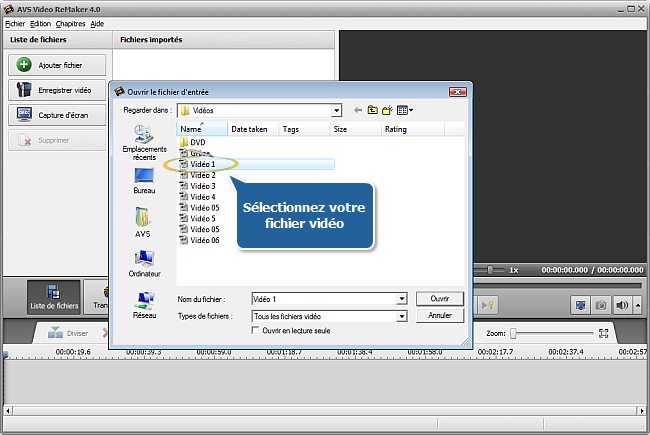The height and width of the screenshot is (435, 650).
Task: Click the fit-to-window zoom icon
Action: point(603,333)
